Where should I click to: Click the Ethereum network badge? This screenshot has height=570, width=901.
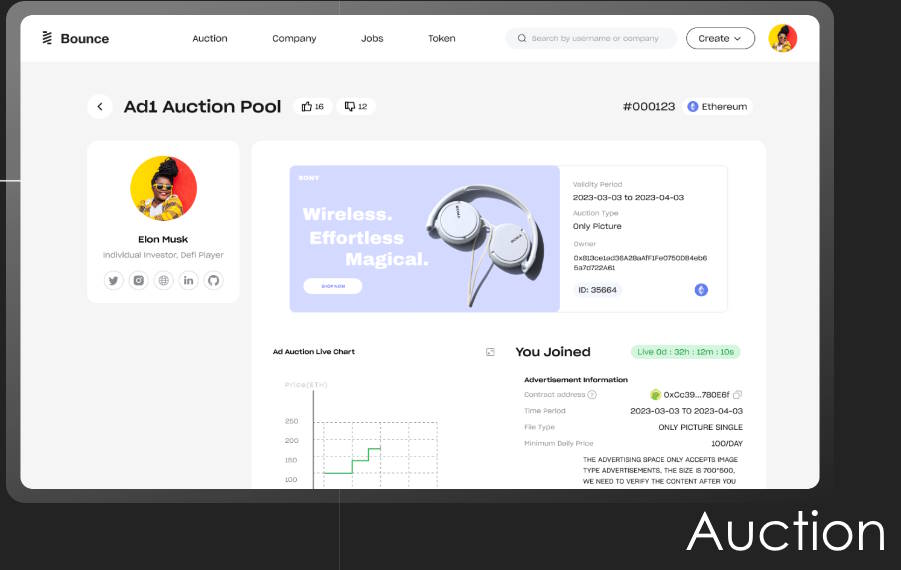tap(717, 106)
